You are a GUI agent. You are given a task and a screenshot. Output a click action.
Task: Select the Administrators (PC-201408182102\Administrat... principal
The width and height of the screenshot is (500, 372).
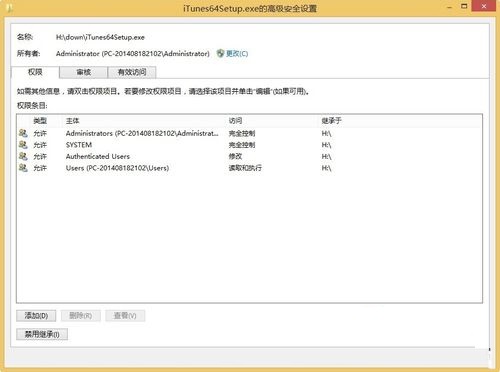[142, 133]
